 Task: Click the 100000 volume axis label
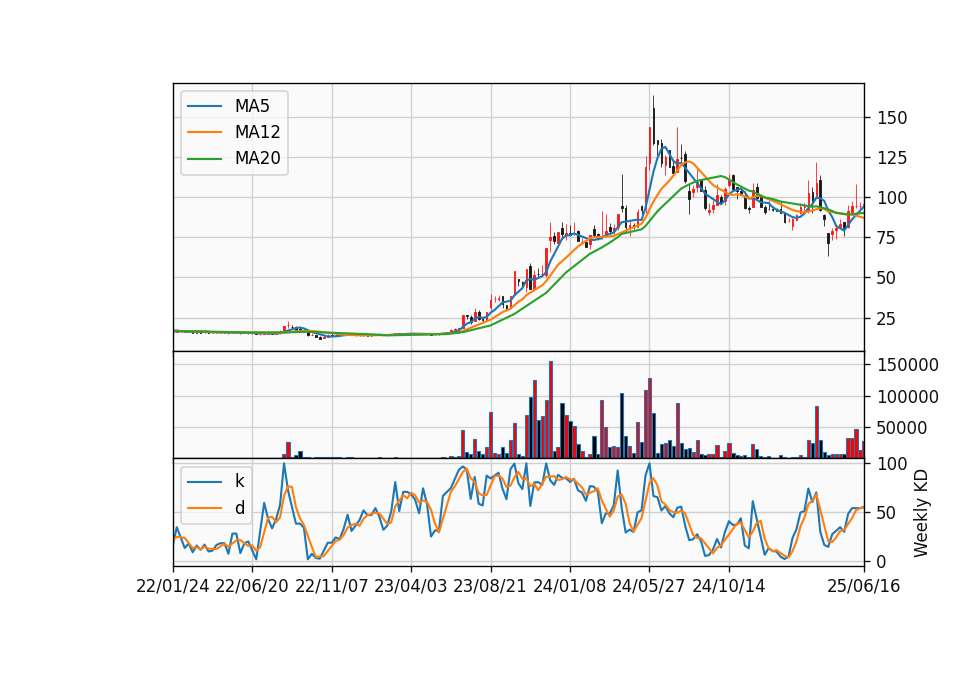pyautogui.click(x=908, y=397)
